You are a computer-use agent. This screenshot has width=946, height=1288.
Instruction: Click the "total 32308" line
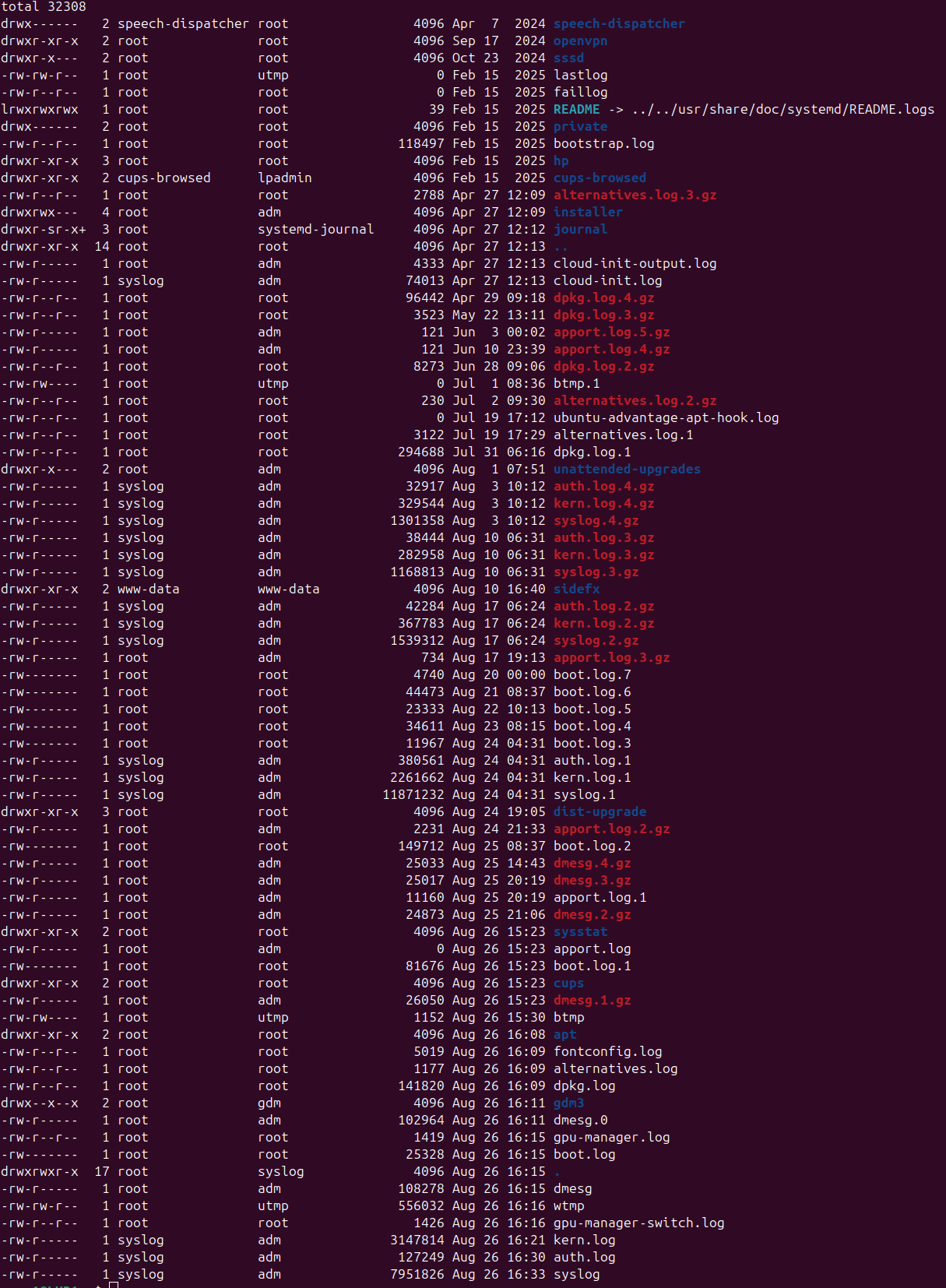pyautogui.click(x=44, y=7)
